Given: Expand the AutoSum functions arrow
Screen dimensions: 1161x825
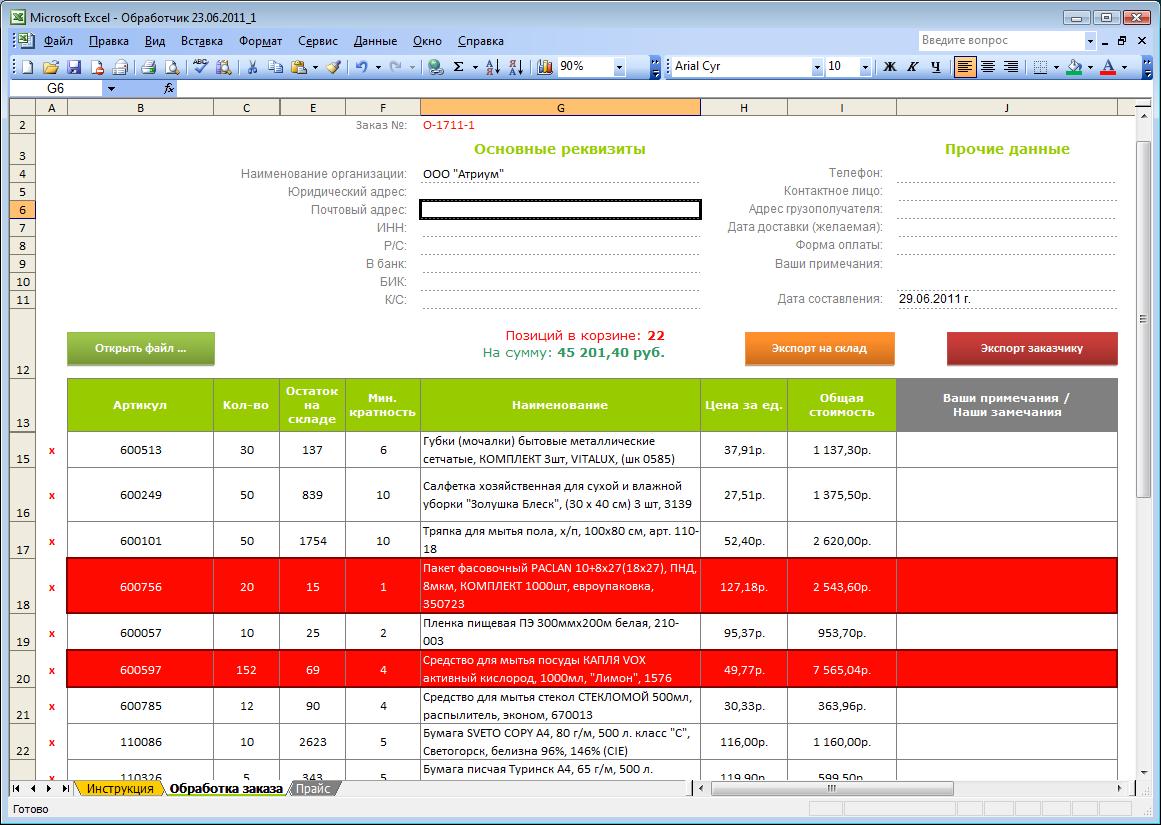Looking at the screenshot, I should (x=476, y=67).
